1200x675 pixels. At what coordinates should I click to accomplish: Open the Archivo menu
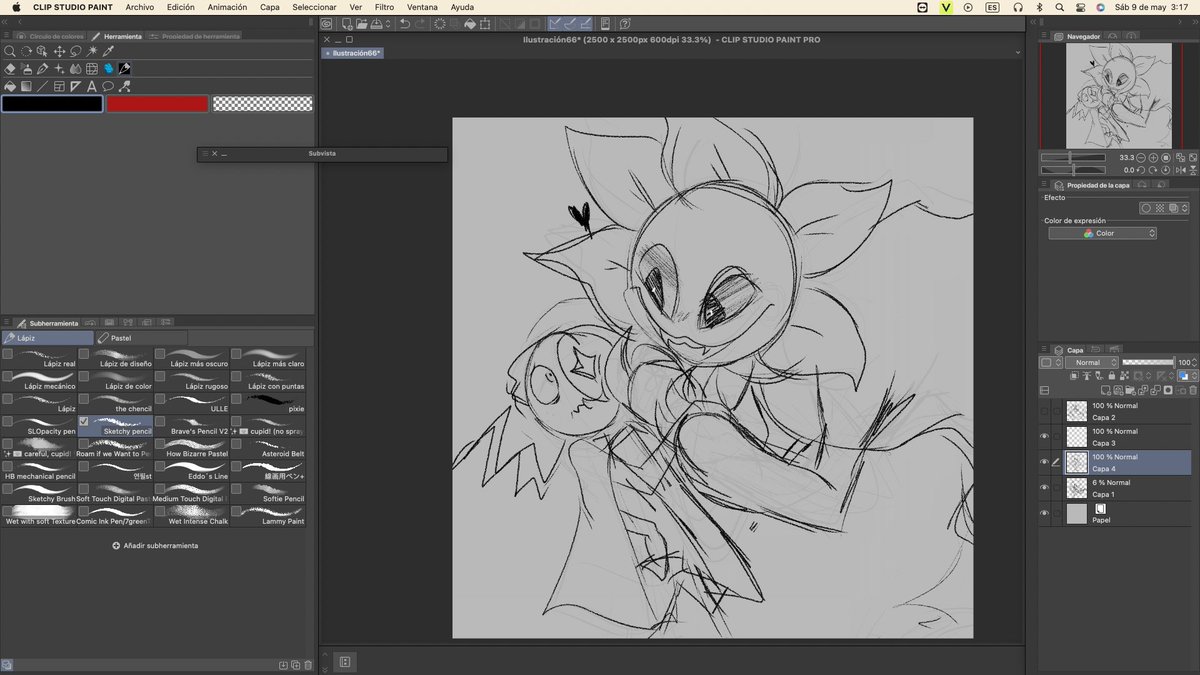coord(140,7)
